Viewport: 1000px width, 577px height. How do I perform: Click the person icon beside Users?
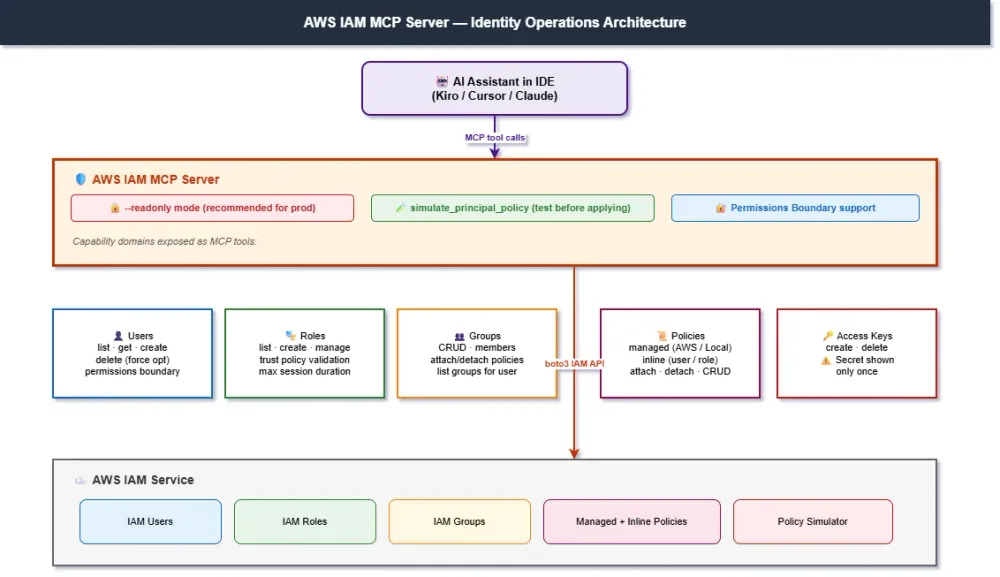(x=118, y=336)
